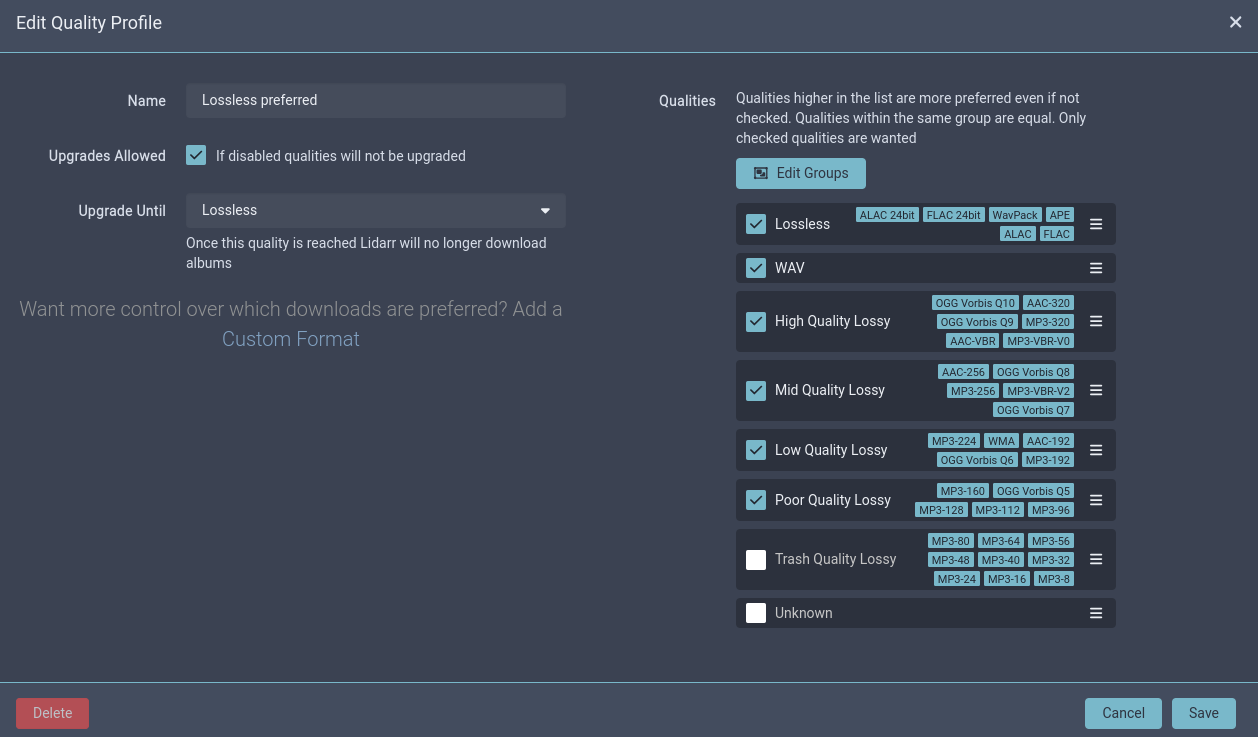Image resolution: width=1258 pixels, height=737 pixels.
Task: Cancel editing the quality profile
Action: [x=1122, y=713]
